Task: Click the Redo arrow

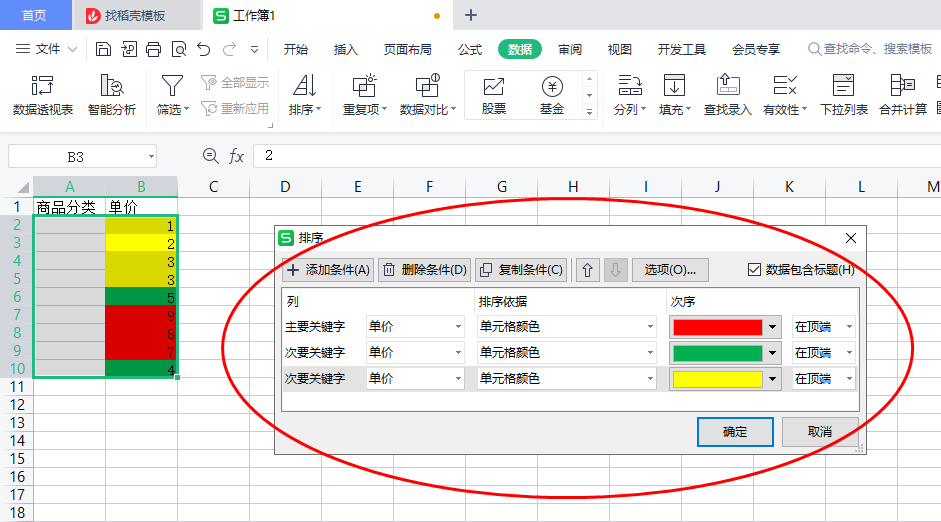Action: 229,49
